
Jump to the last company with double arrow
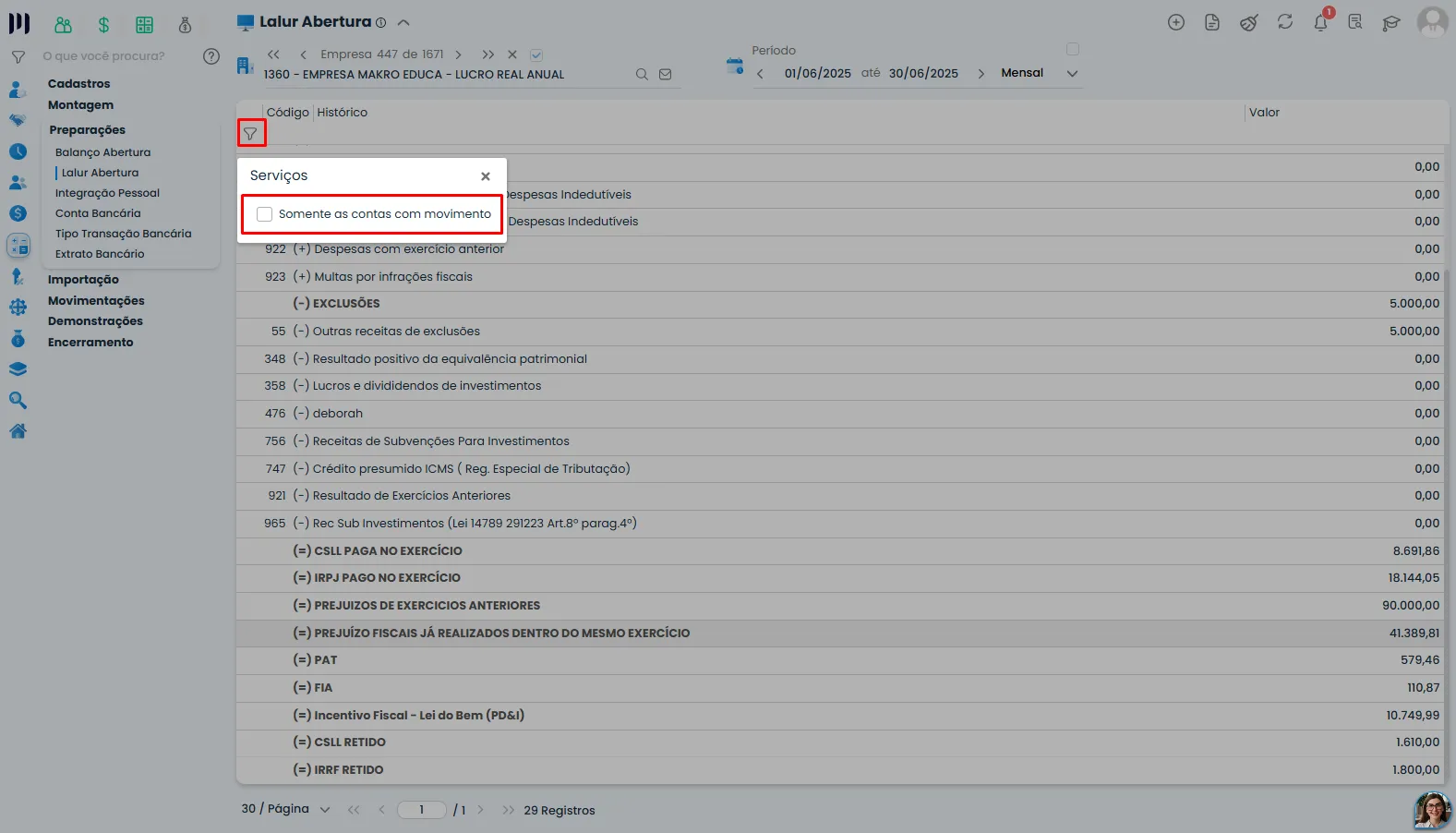[x=488, y=54]
